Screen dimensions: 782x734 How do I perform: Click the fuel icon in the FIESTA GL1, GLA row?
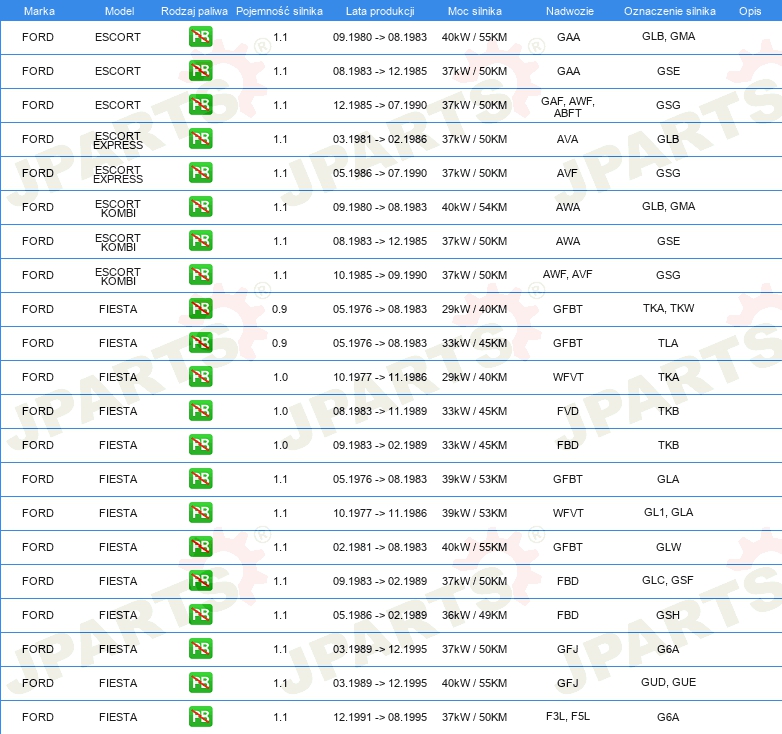(x=200, y=513)
